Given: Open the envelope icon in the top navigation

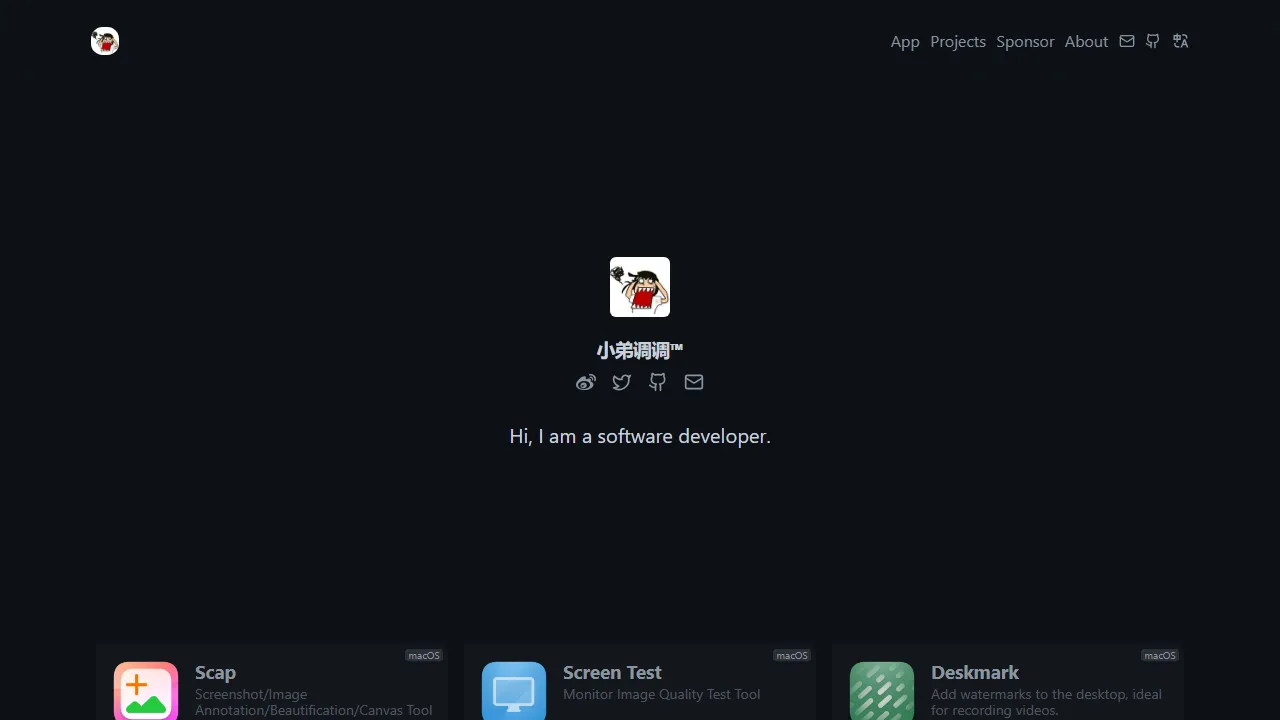Looking at the screenshot, I should pos(1127,41).
